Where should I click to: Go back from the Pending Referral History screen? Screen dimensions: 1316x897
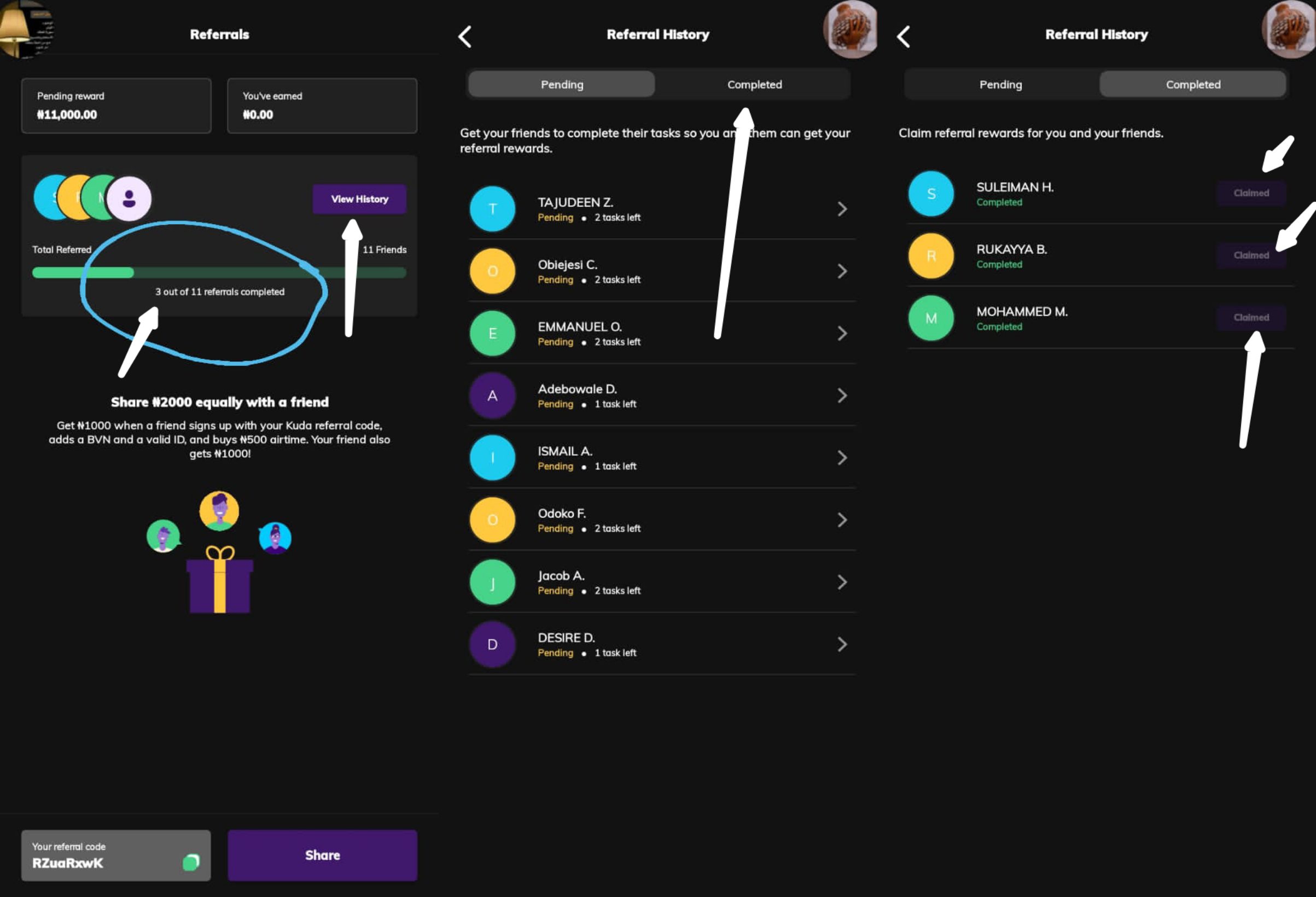pos(465,37)
